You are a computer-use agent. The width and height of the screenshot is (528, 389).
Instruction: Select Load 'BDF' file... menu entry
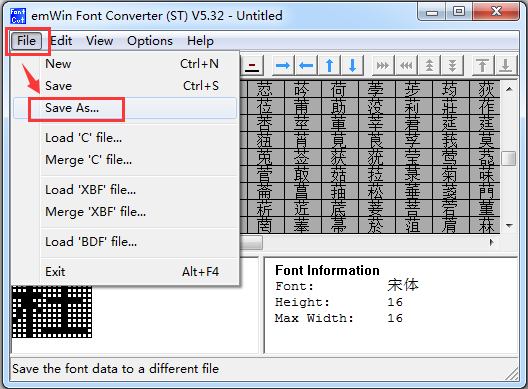coord(125,241)
